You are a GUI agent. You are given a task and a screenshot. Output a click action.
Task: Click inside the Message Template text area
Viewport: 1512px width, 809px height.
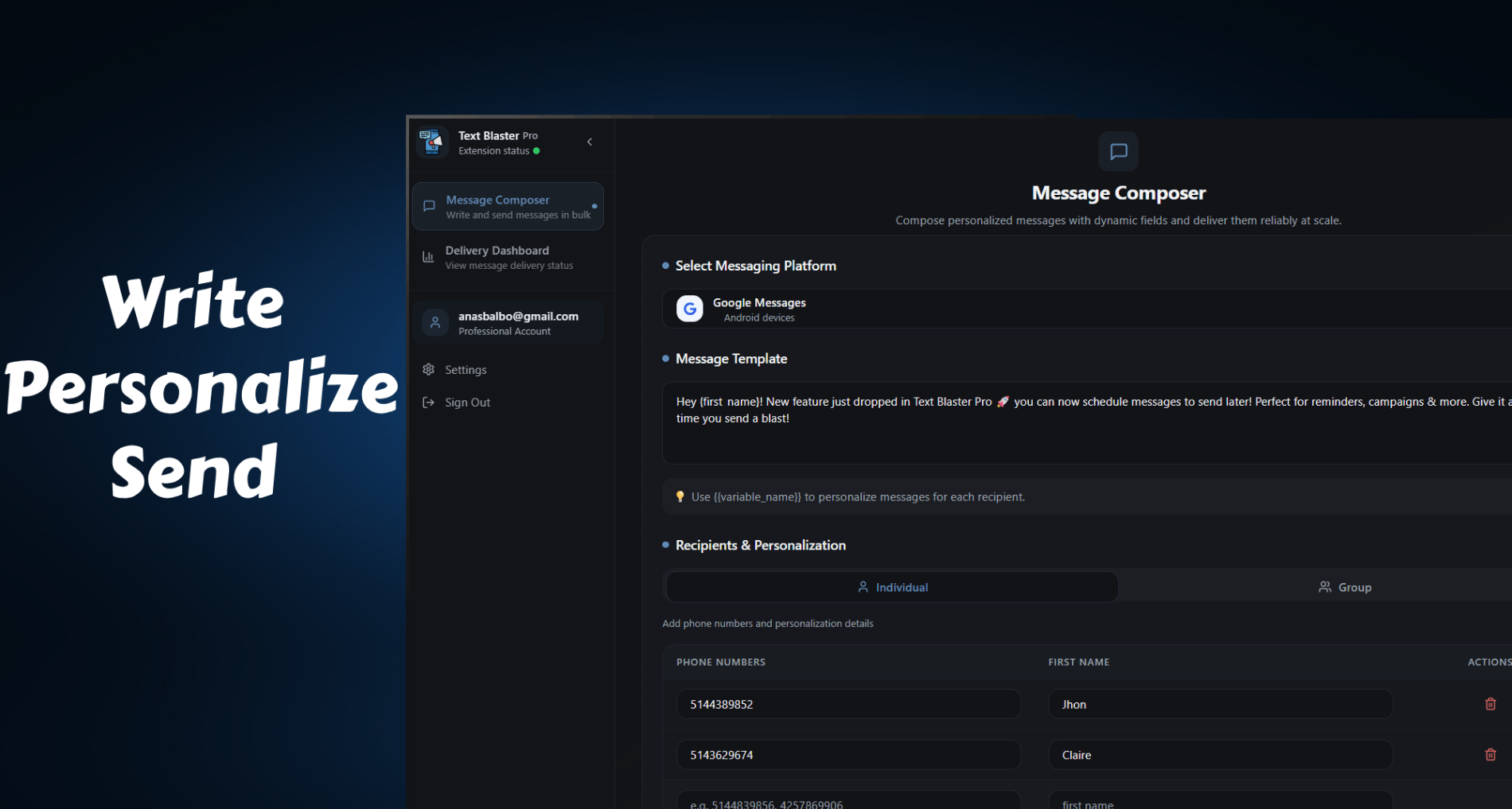pos(1087,423)
